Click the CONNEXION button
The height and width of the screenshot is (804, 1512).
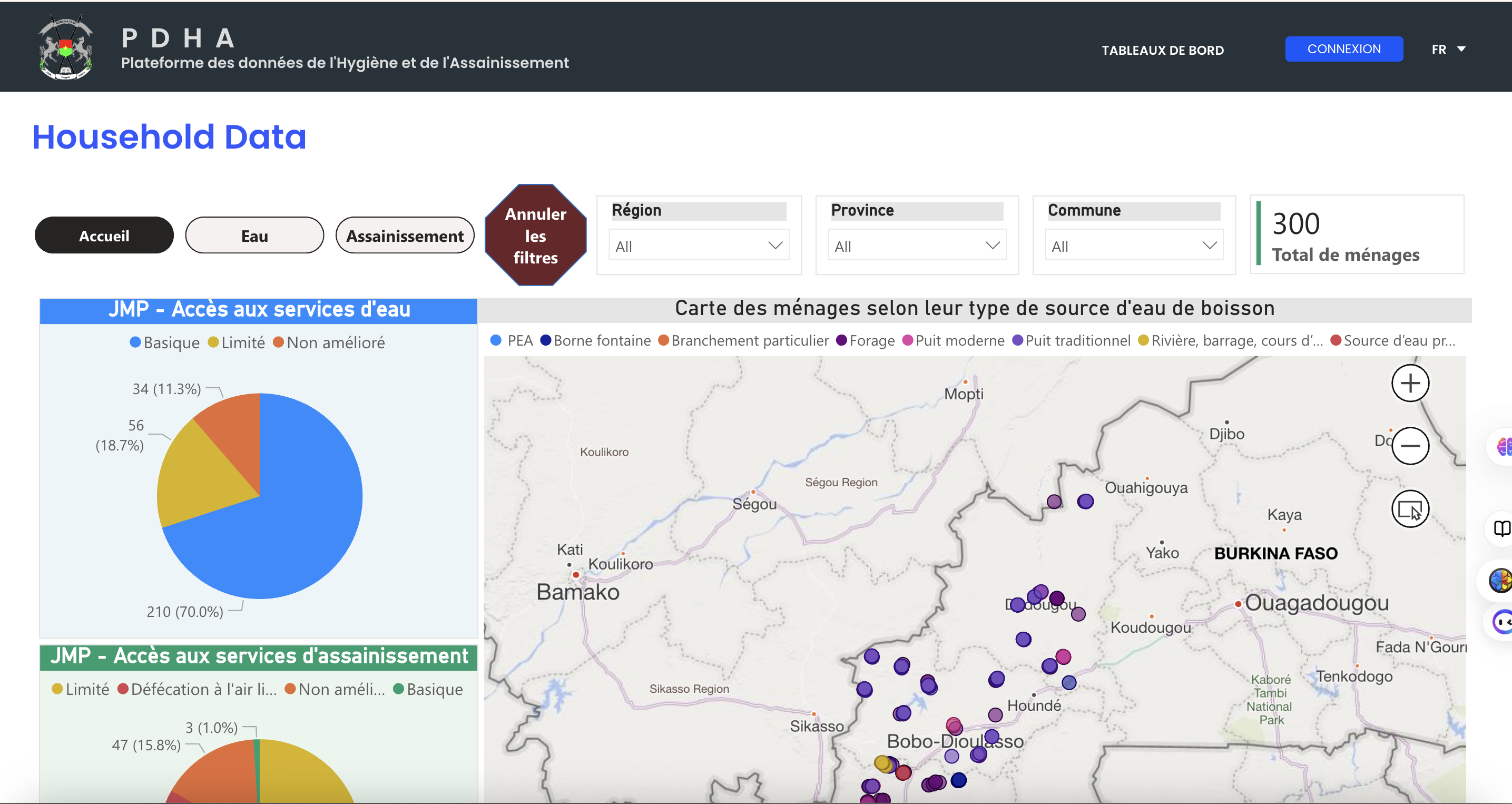1343,48
